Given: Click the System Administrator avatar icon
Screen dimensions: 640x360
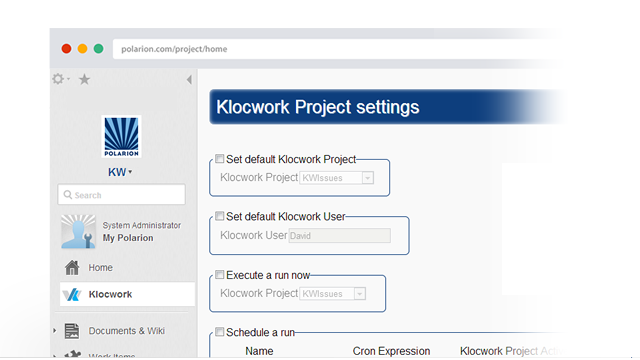Looking at the screenshot, I should [78, 231].
